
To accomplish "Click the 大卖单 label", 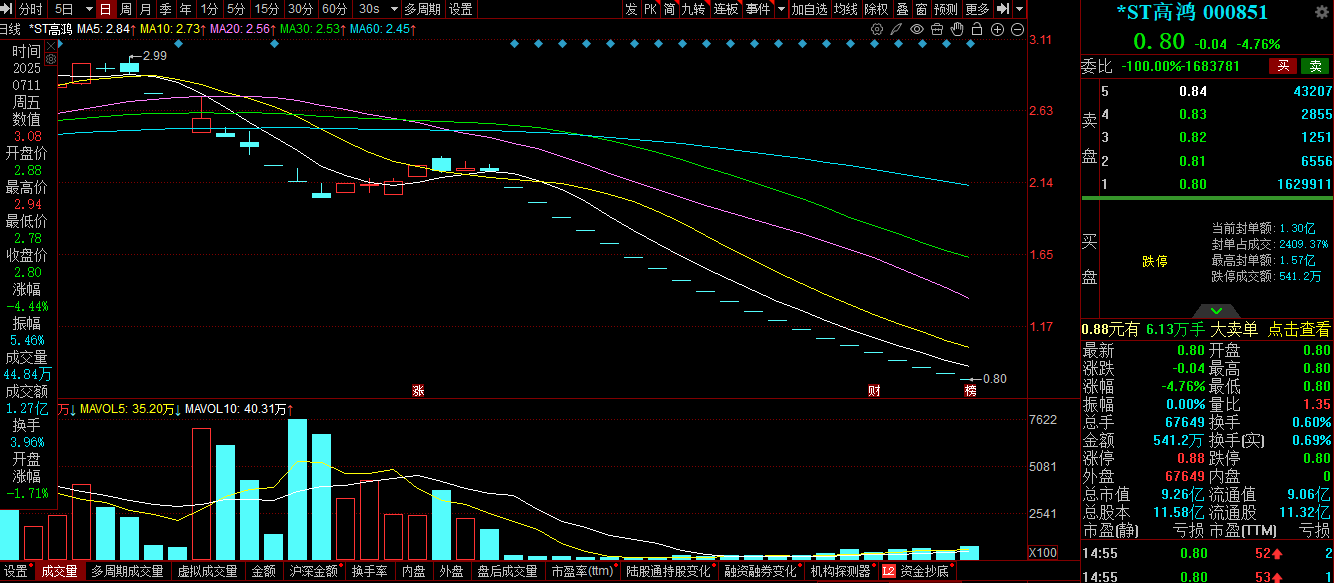I will (x=1235, y=329).
